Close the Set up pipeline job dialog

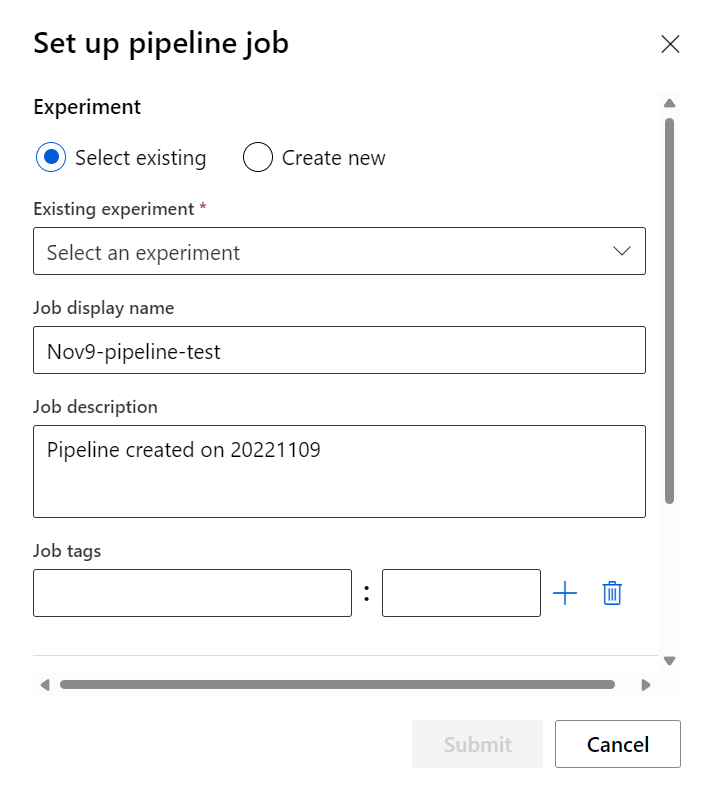[670, 44]
